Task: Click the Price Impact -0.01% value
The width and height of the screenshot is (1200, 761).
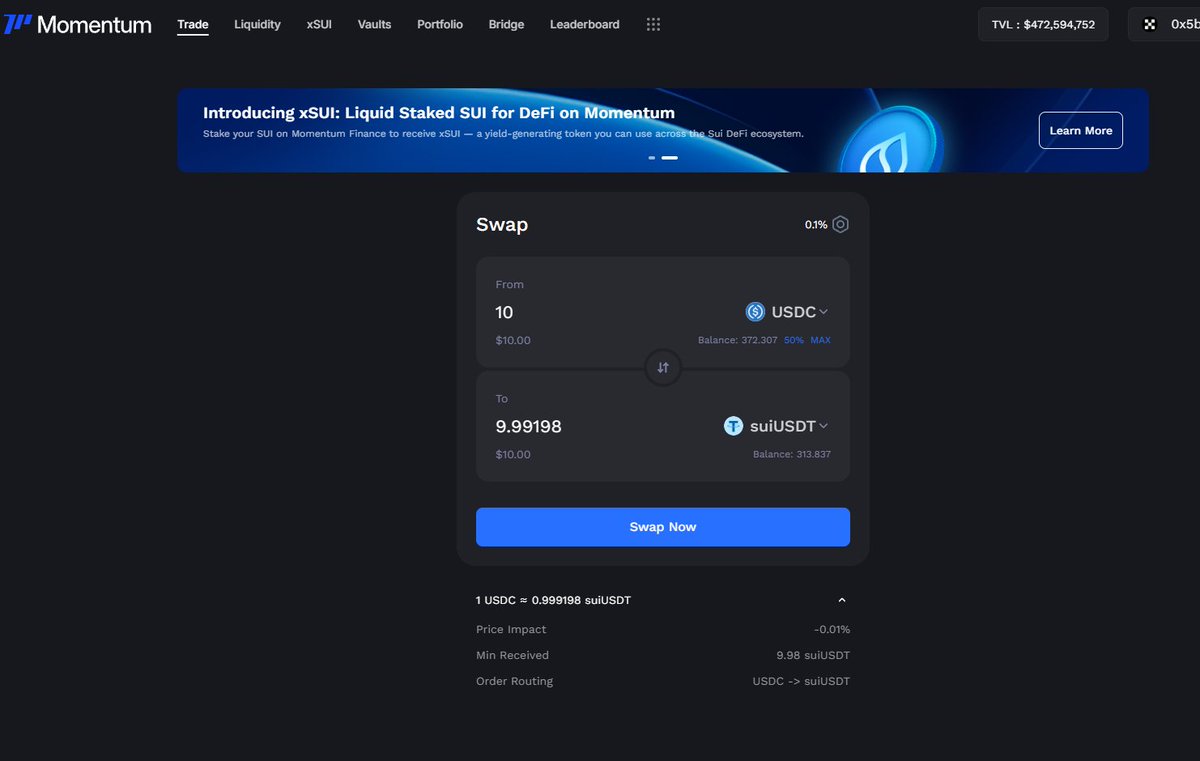Action: [832, 629]
